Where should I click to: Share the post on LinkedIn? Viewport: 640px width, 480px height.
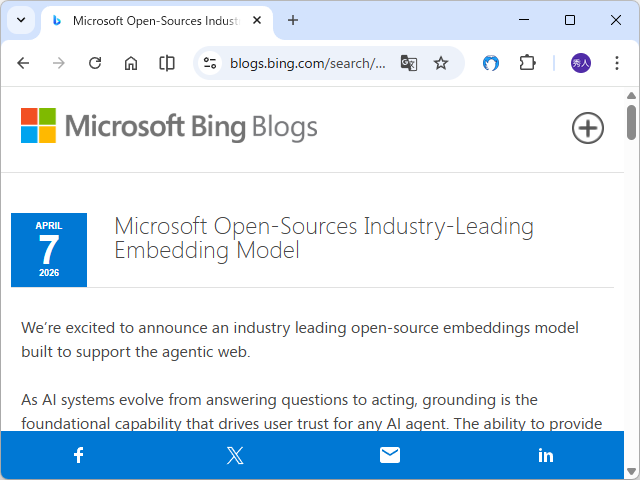(x=546, y=455)
